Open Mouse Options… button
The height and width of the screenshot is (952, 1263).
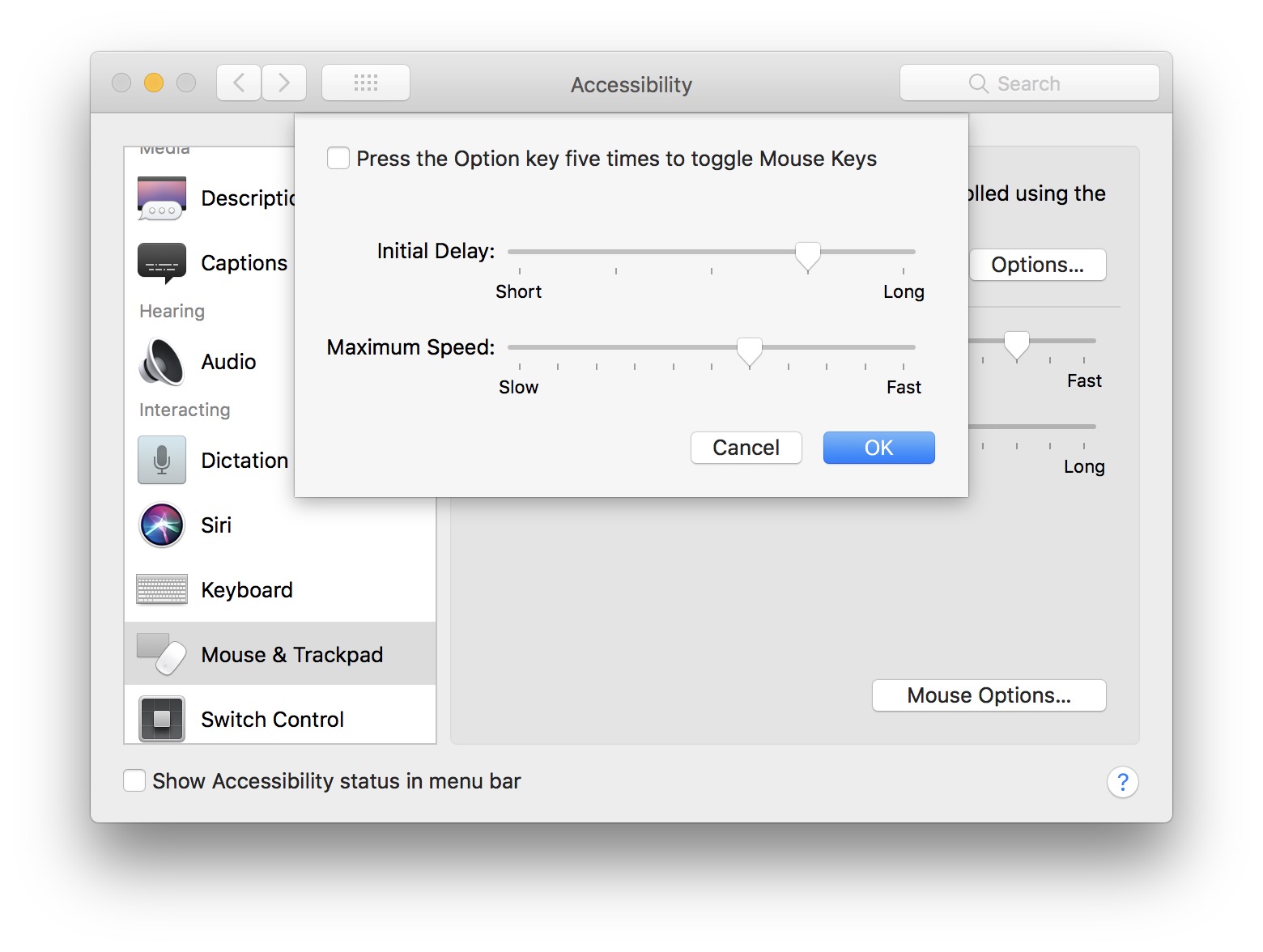[x=989, y=695]
